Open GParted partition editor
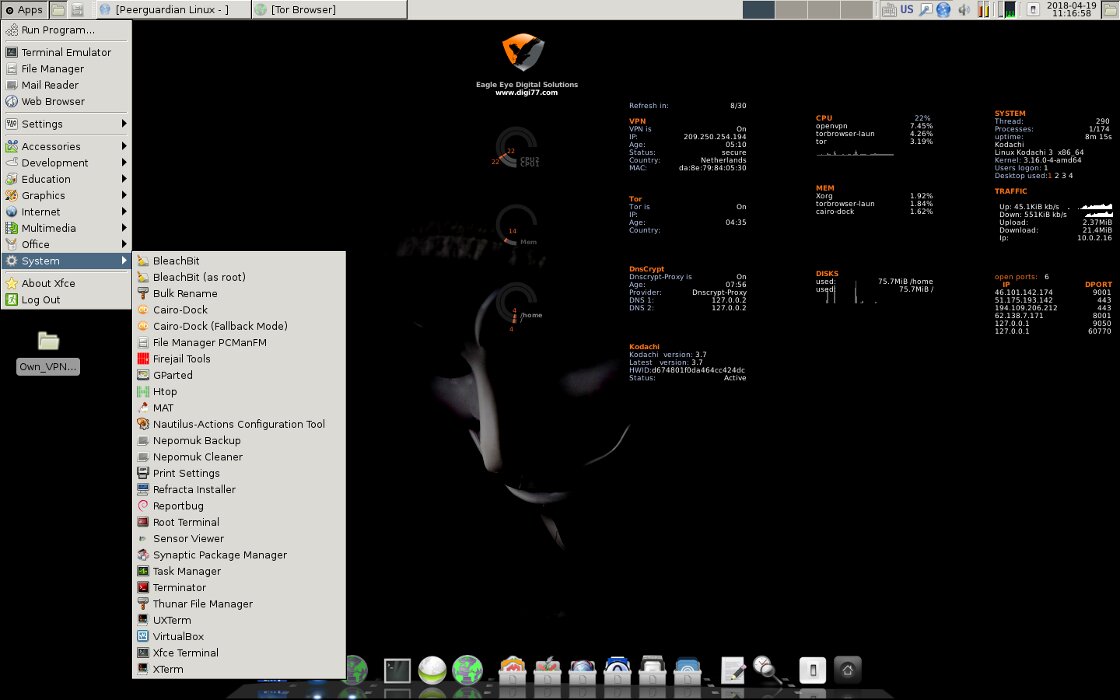This screenshot has width=1120, height=700. (x=172, y=375)
